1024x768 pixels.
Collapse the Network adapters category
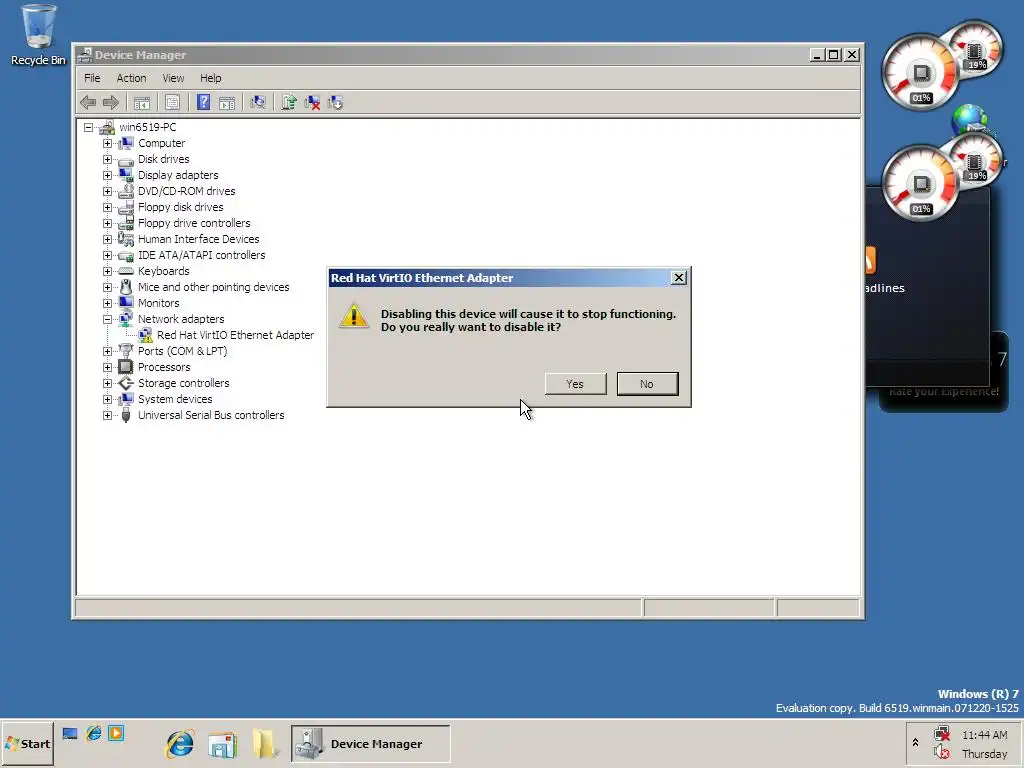coord(107,319)
